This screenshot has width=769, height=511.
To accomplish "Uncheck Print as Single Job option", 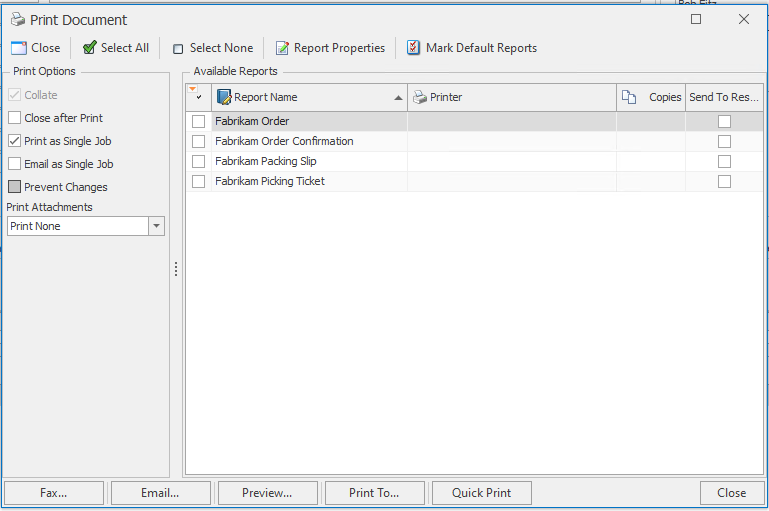I will 15,141.
